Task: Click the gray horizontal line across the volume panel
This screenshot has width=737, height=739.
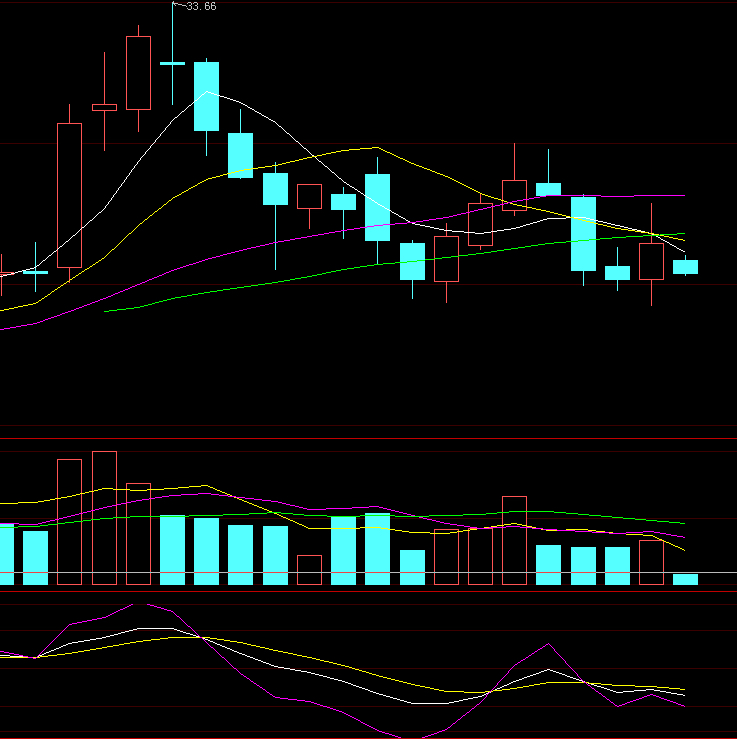Action: pos(368,573)
